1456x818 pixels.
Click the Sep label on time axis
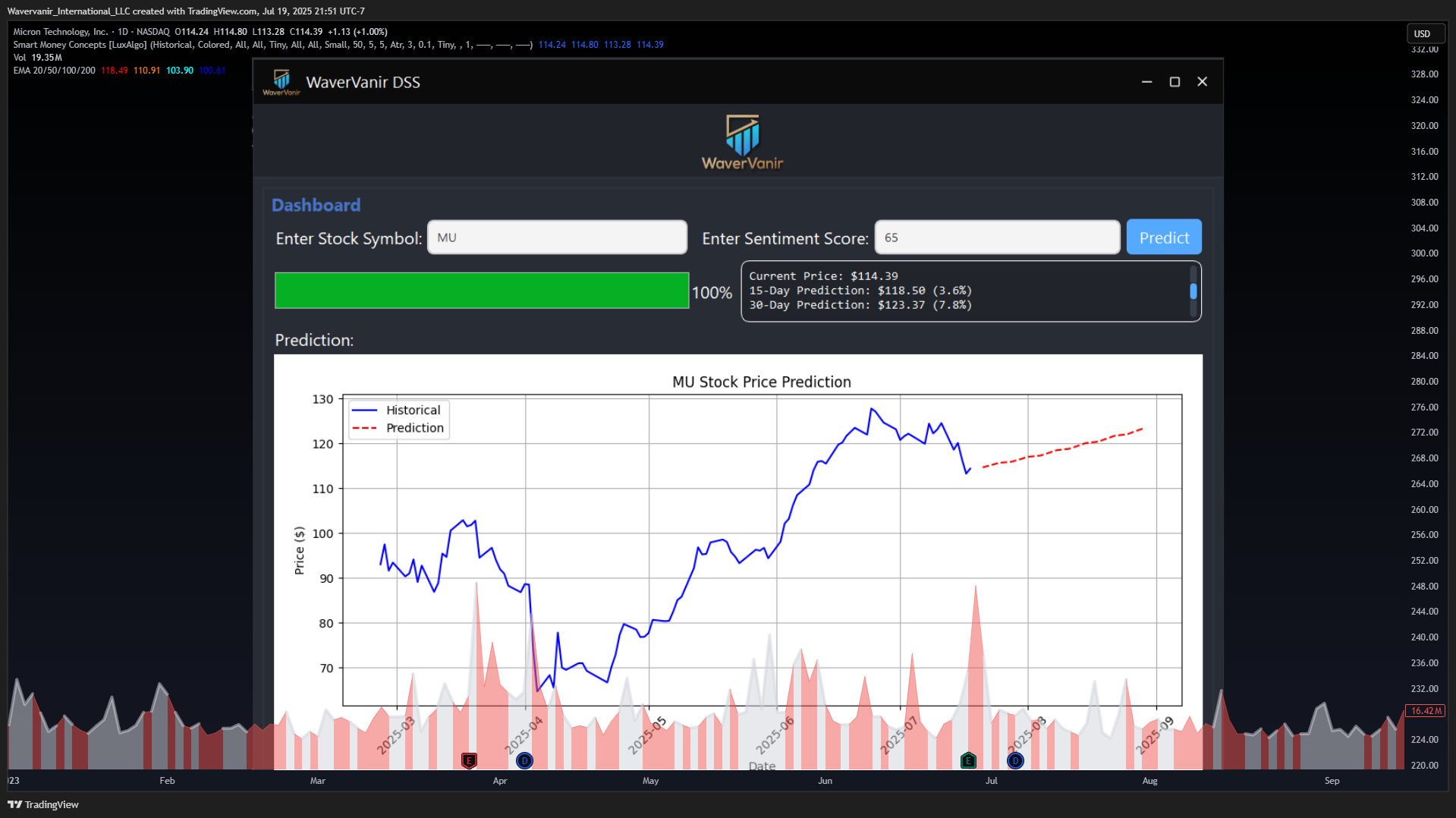[1332, 781]
